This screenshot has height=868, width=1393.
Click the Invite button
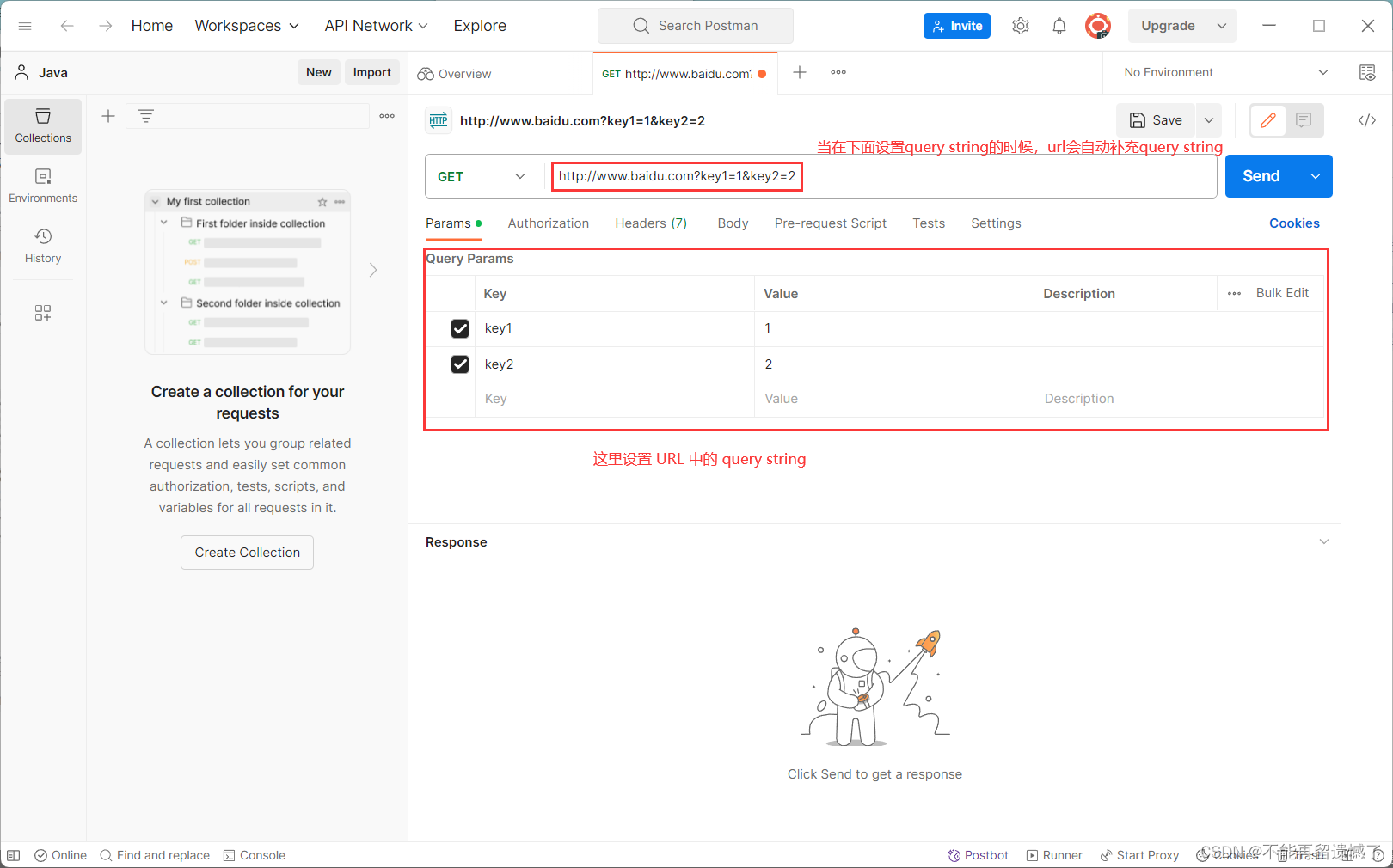tap(957, 26)
